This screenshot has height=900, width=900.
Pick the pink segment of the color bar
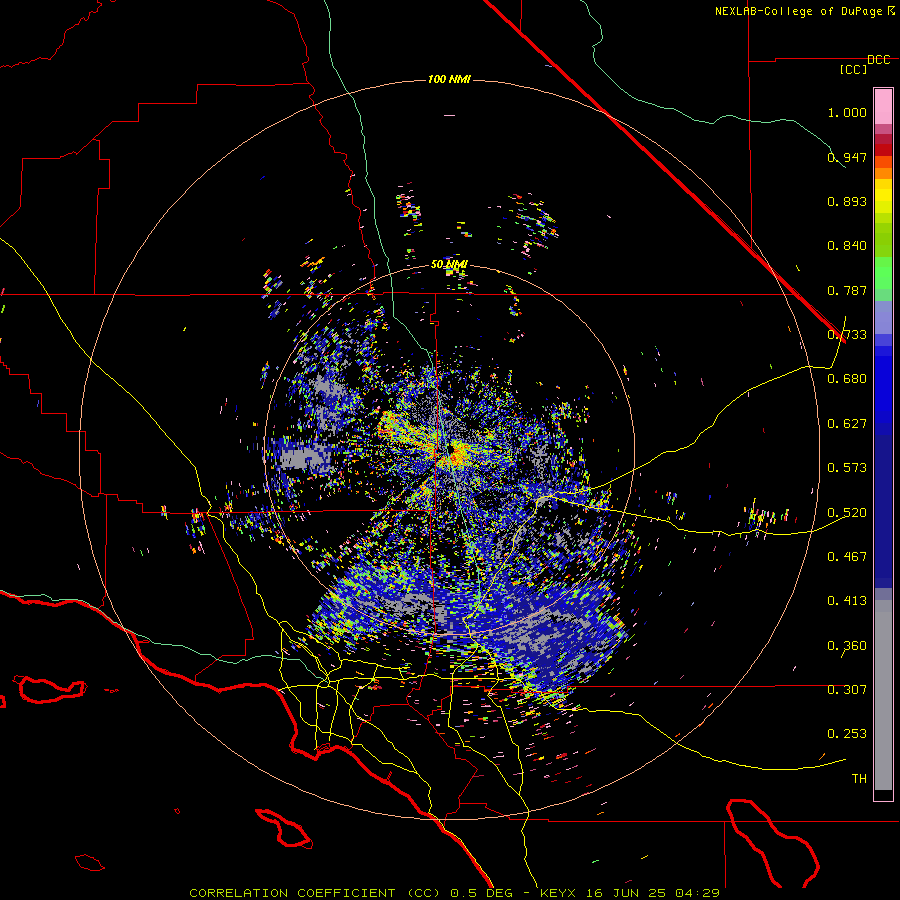883,106
